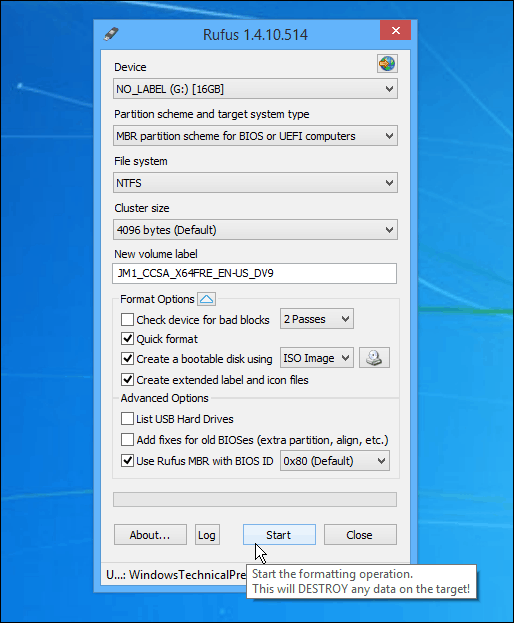Close the Rufus window with the red X
Image resolution: width=514 pixels, height=623 pixels.
point(395,31)
